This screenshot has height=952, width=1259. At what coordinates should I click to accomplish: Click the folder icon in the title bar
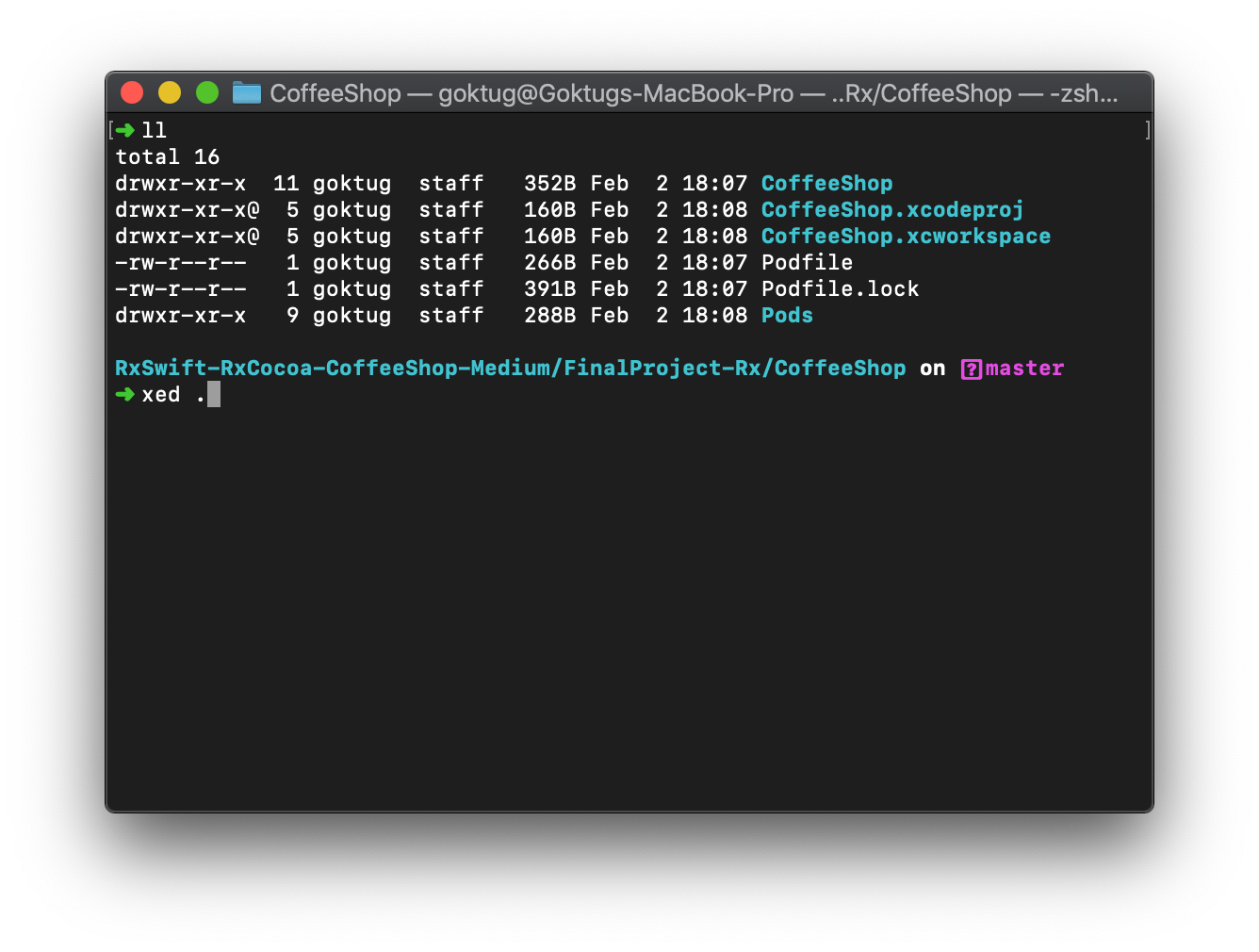[245, 92]
